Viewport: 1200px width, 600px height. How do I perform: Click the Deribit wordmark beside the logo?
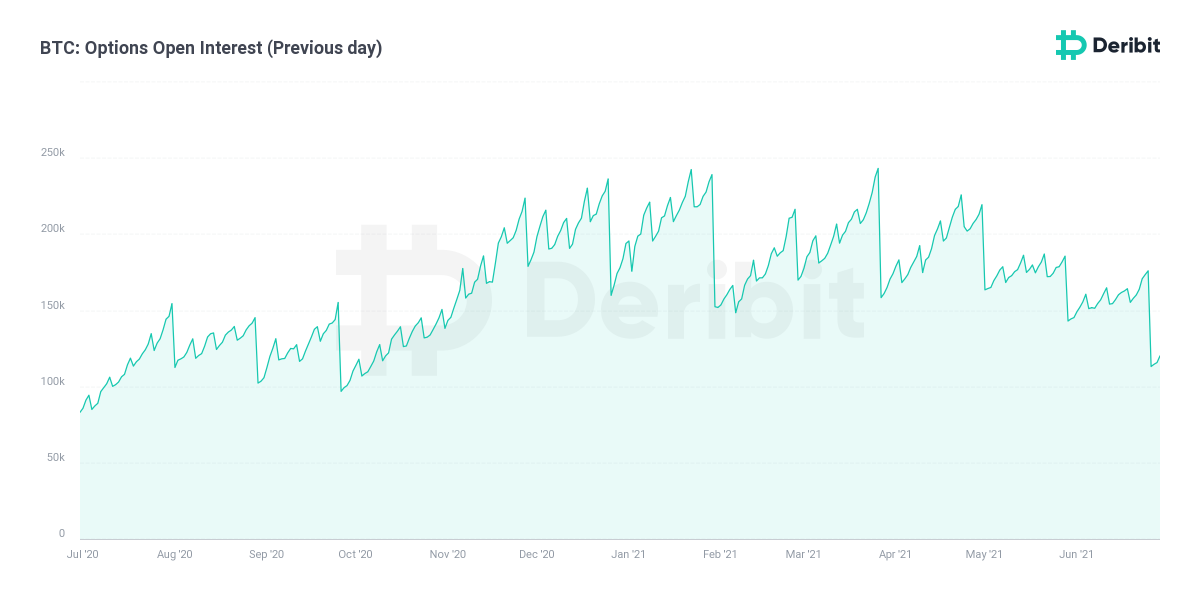[1125, 45]
